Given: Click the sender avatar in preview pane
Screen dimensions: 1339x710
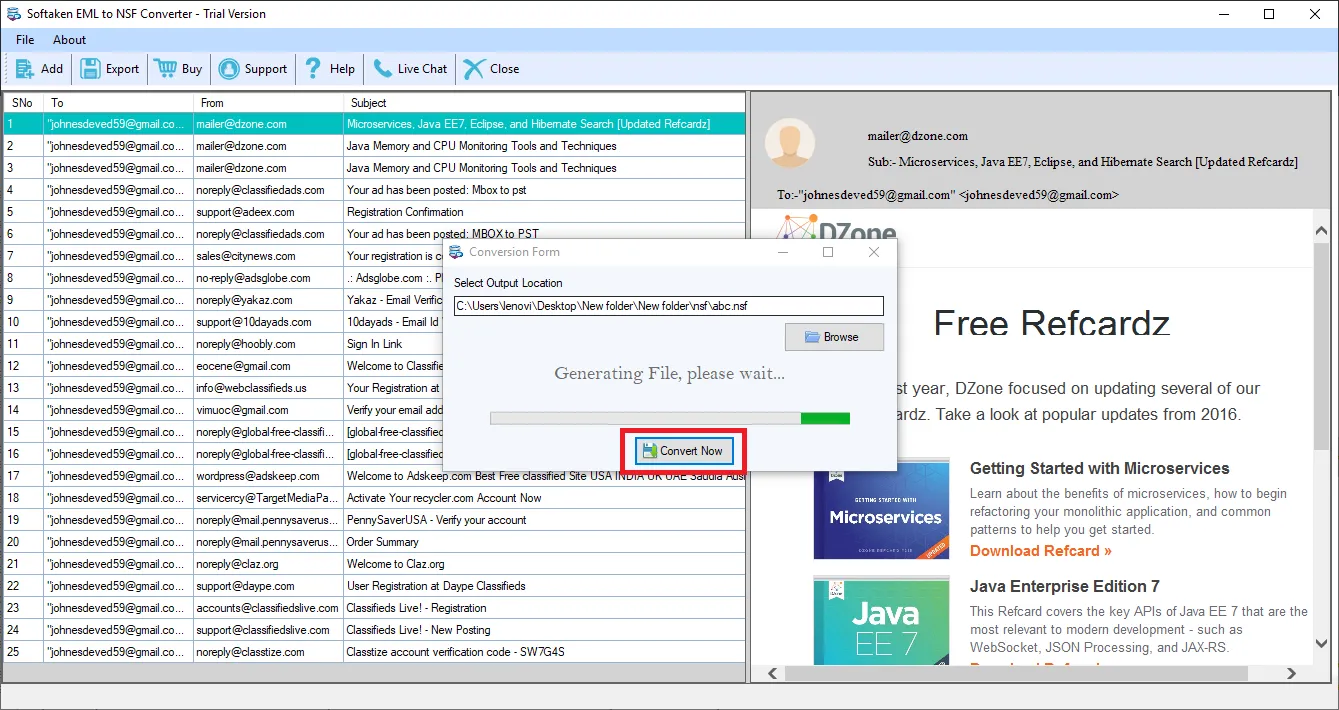Looking at the screenshot, I should [x=790, y=142].
